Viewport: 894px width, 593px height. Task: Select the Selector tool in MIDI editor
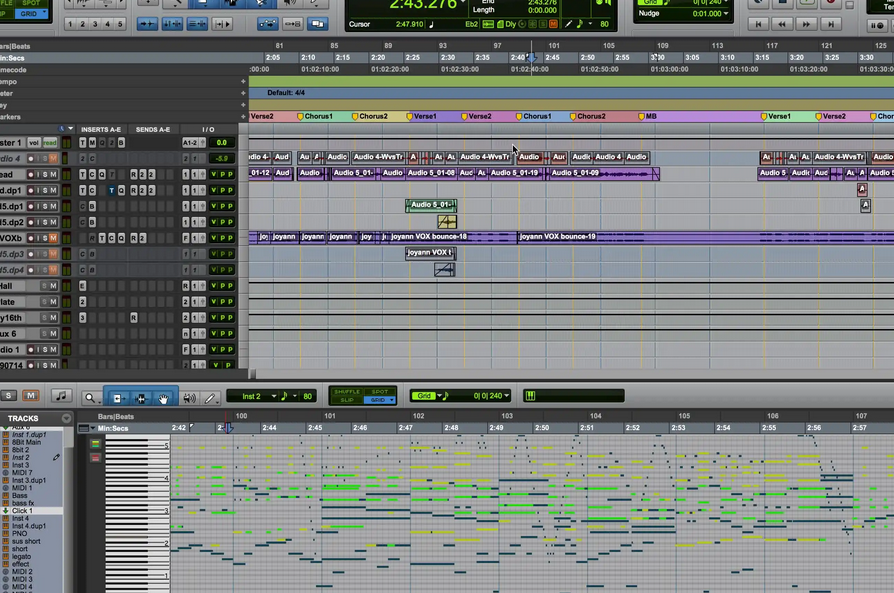(x=141, y=397)
